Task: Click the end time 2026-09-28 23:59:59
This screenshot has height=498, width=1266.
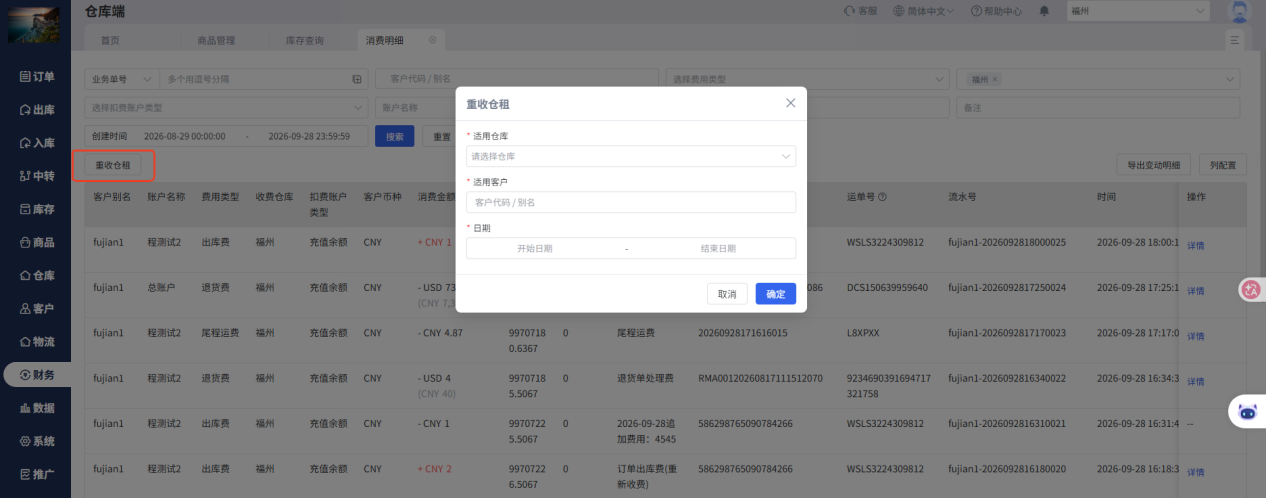Action: [309, 136]
